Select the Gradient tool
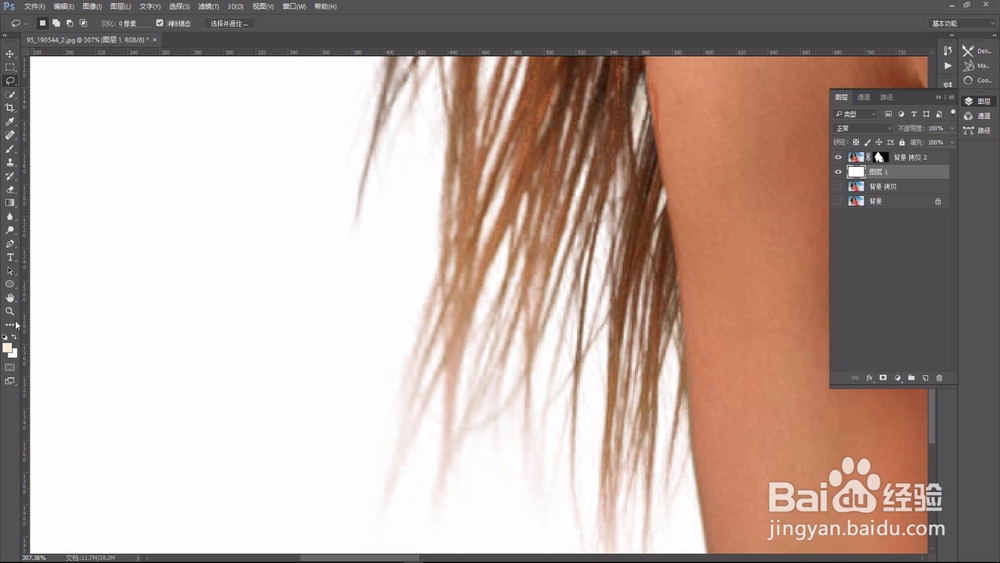The width and height of the screenshot is (1000, 563). click(10, 203)
